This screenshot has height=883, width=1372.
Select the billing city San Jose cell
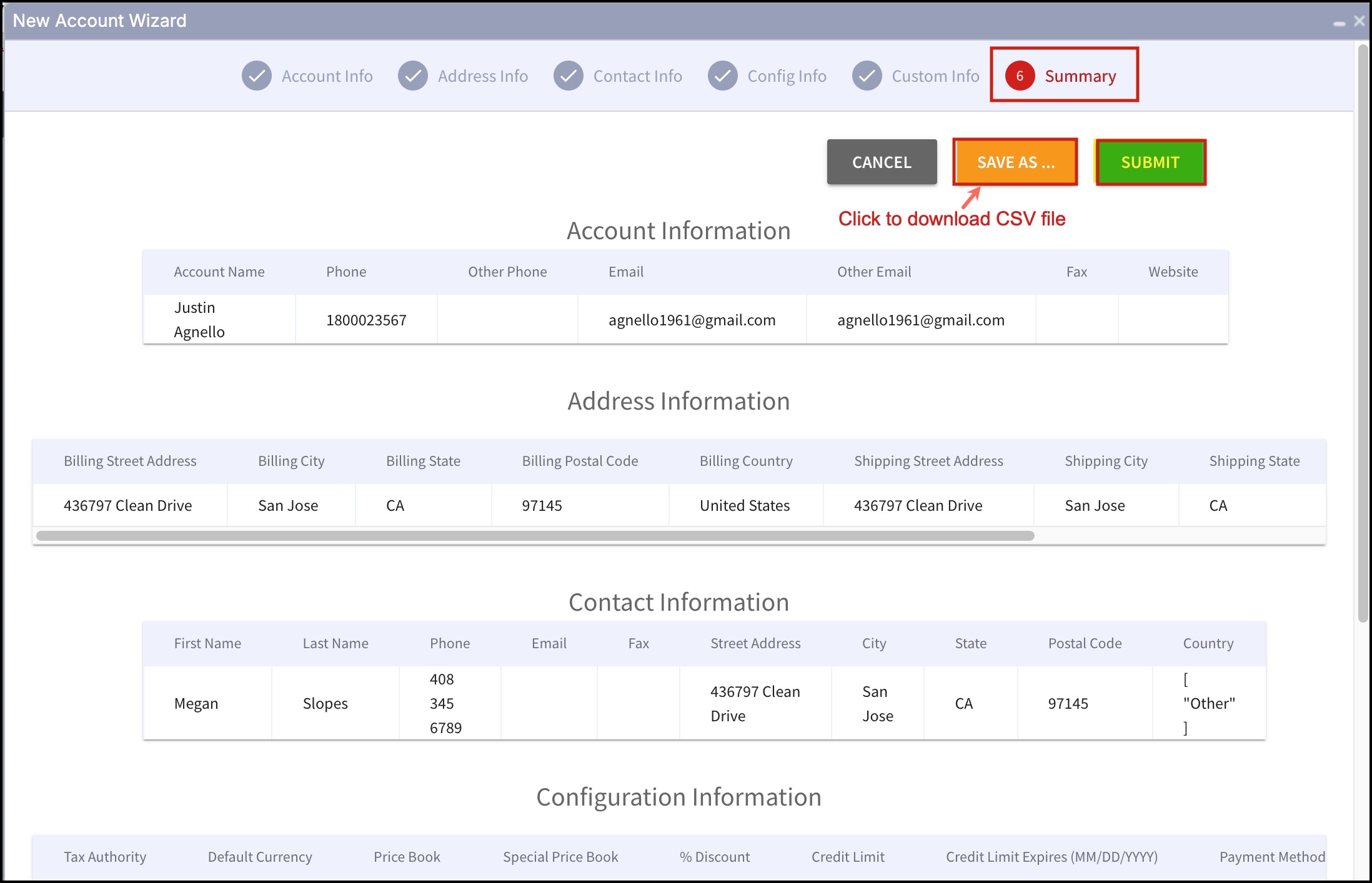(x=291, y=505)
